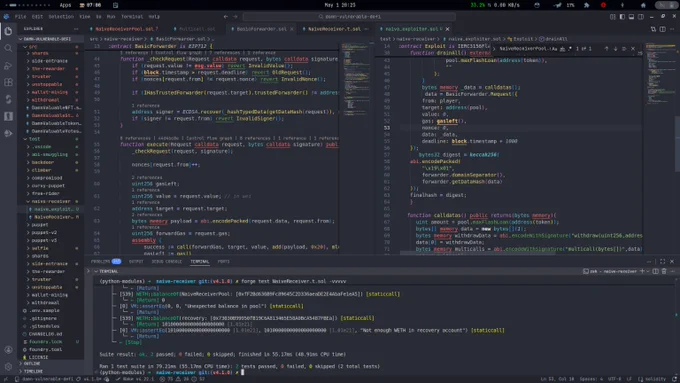Switch to DEBUG CONSOLE panel tab
The height and width of the screenshot is (383, 680).
pos(167,262)
